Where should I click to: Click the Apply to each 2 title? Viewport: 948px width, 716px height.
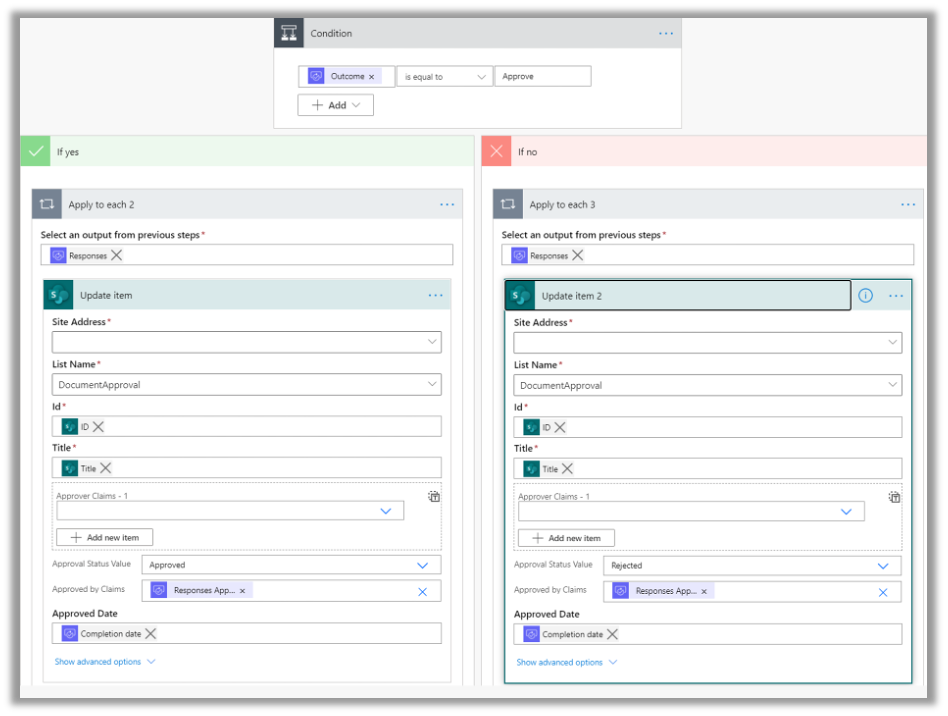(x=101, y=204)
